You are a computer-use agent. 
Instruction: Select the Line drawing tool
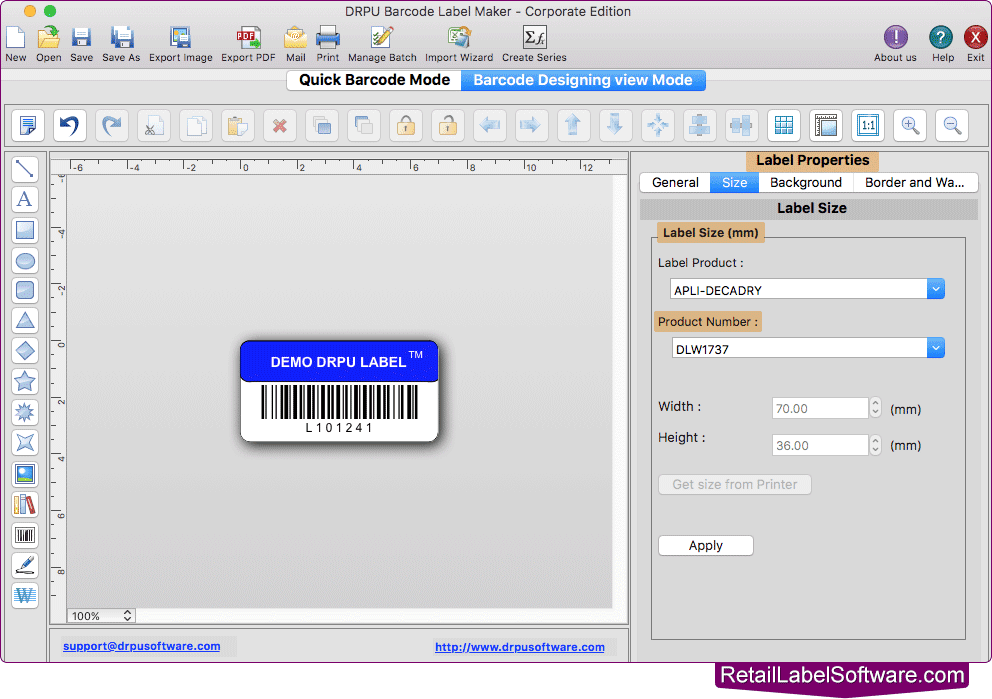[25, 169]
